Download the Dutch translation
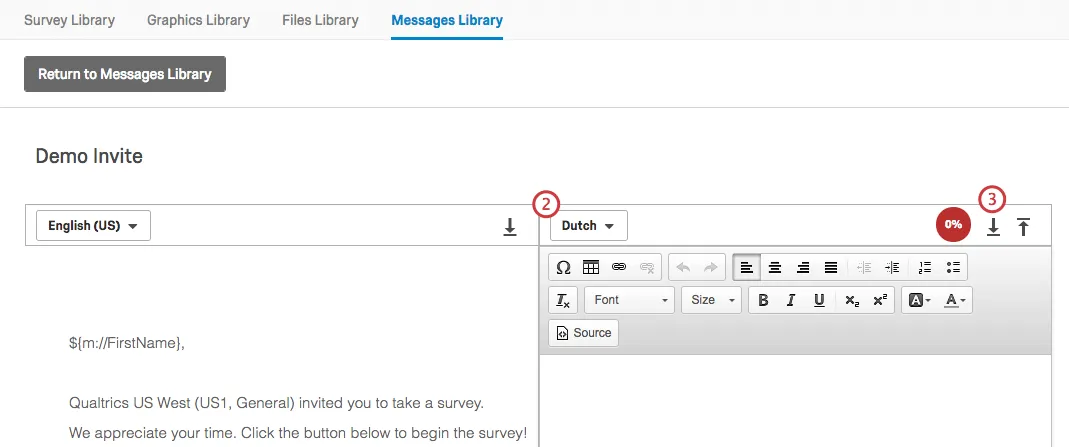 (x=993, y=227)
